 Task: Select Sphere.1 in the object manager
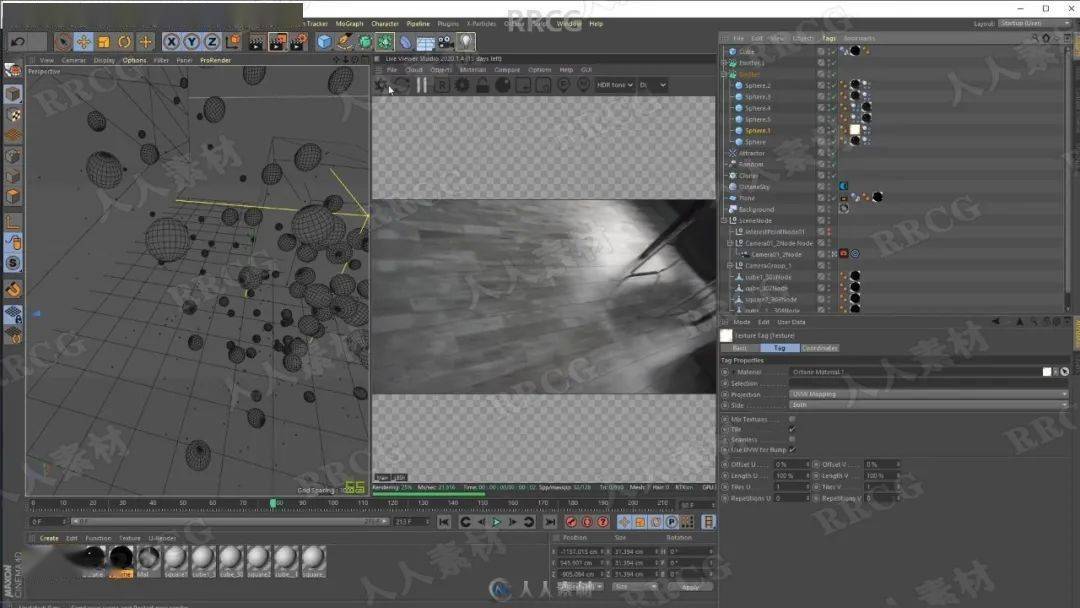tap(757, 130)
